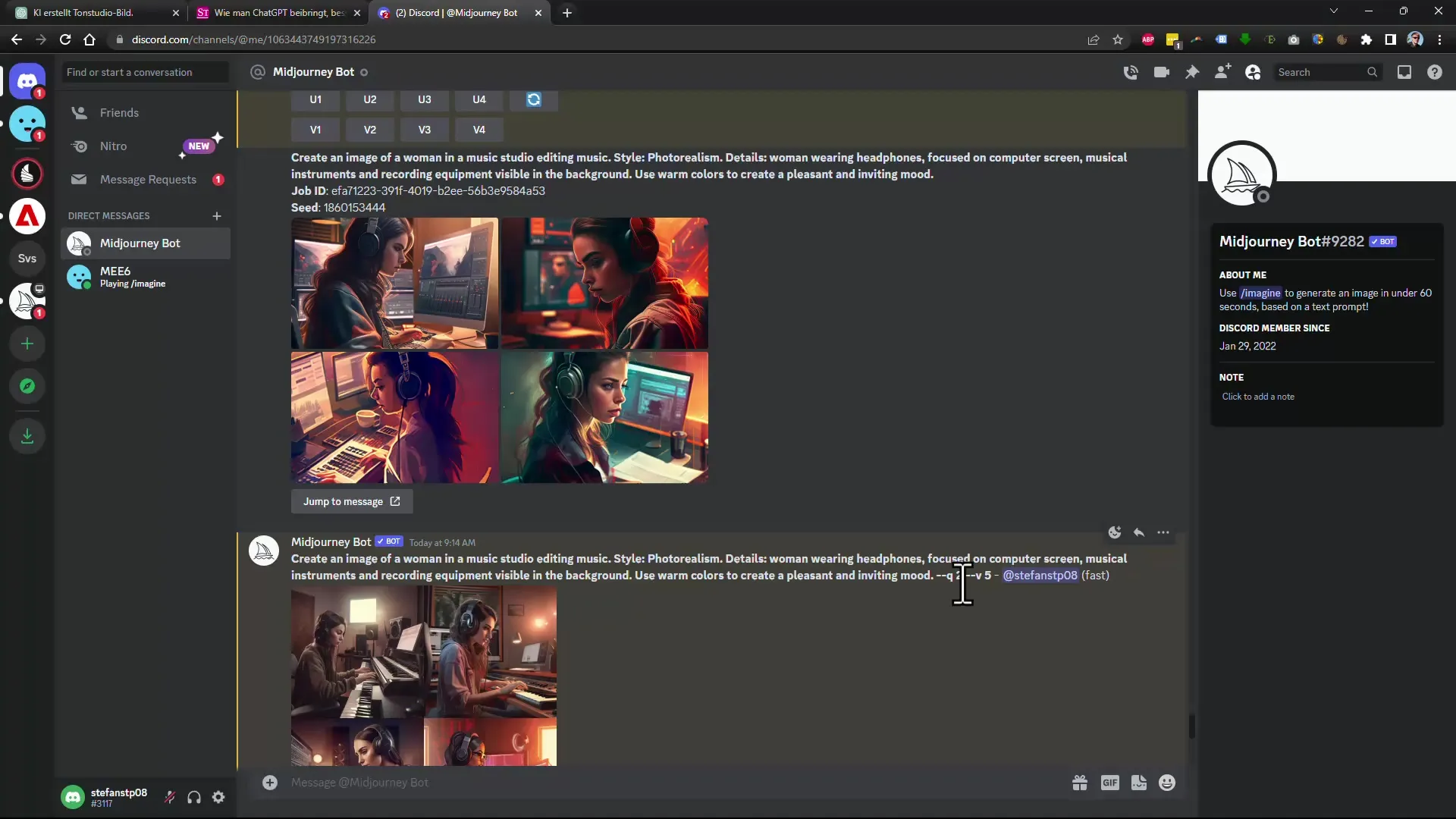Click the U1 upscale button
This screenshot has height=819, width=1456.
pos(315,99)
